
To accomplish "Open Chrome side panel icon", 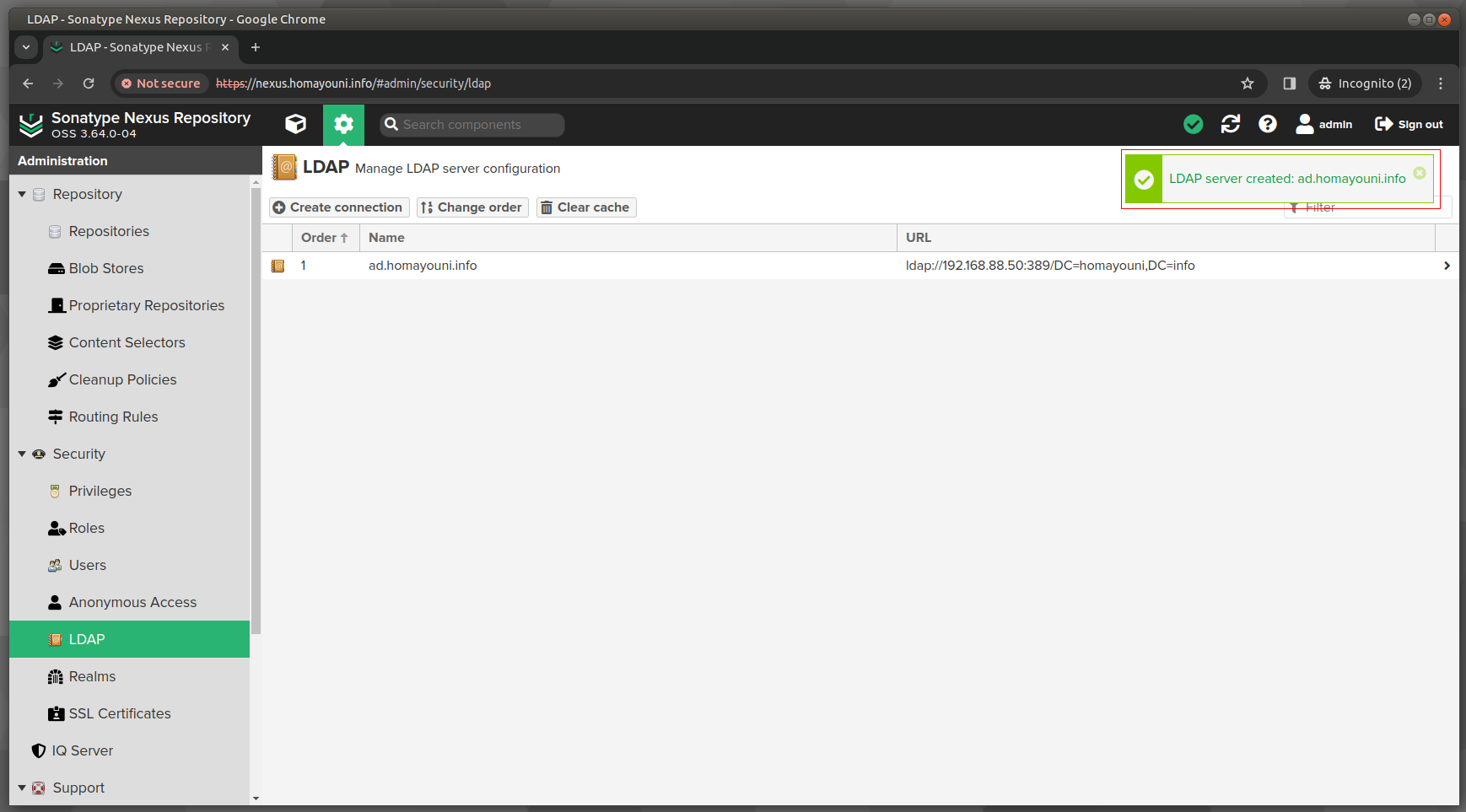I will coord(1289,83).
